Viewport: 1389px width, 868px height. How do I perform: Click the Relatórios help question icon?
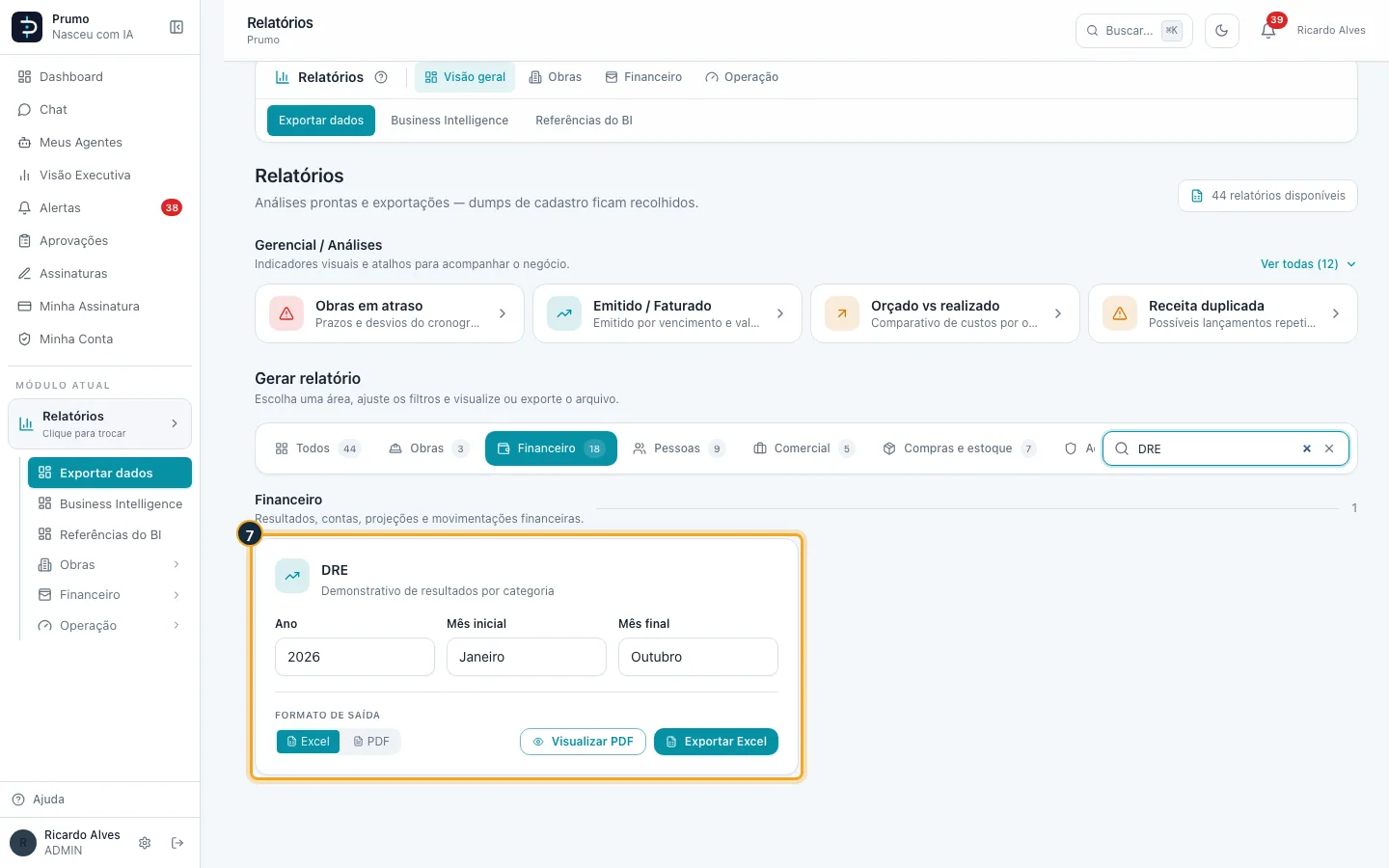381,77
